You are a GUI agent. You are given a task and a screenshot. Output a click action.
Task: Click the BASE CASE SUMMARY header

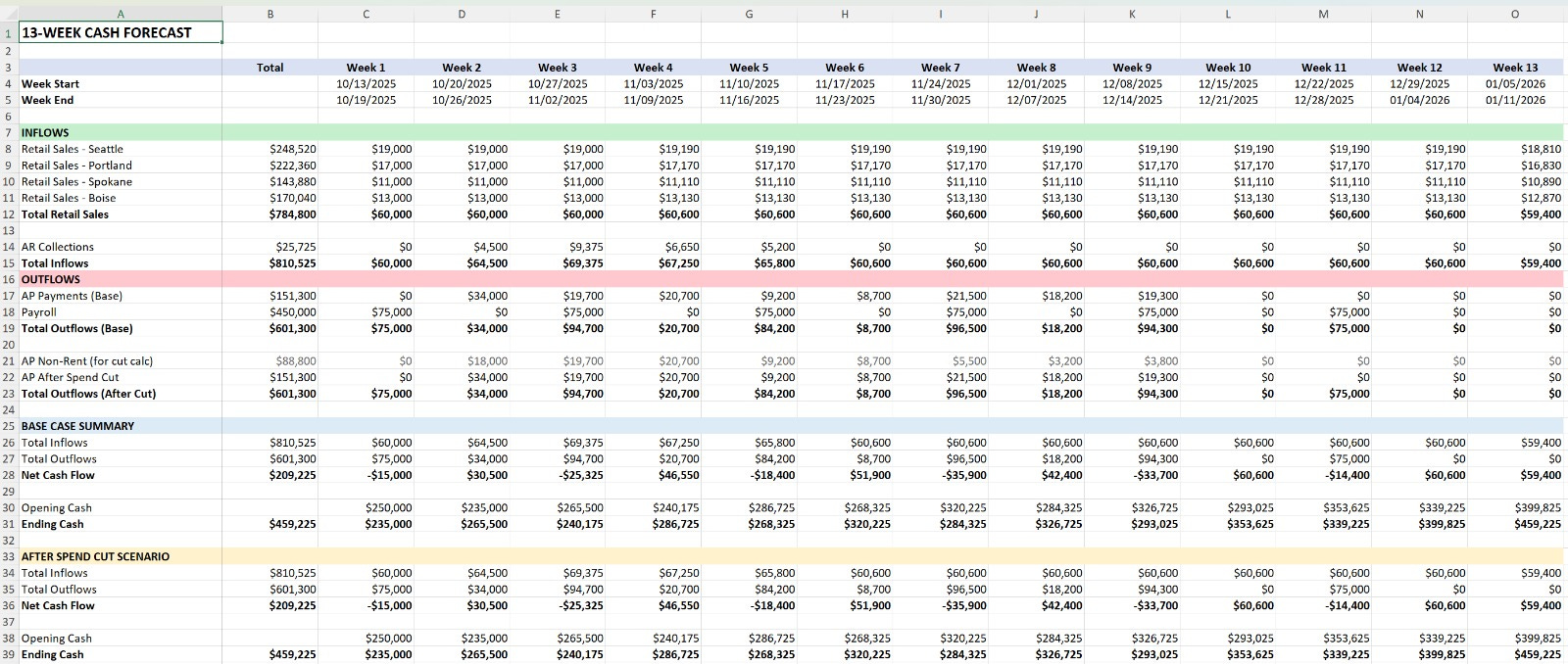point(121,426)
